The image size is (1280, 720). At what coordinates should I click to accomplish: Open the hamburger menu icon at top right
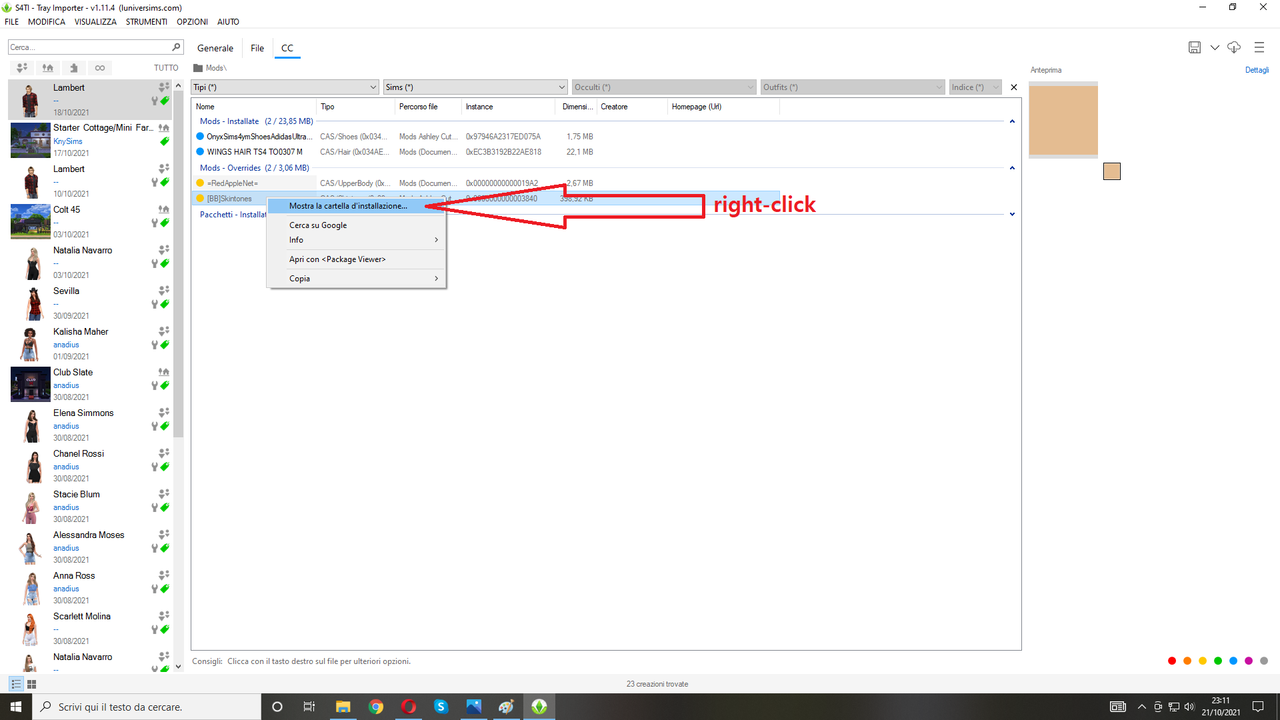(1260, 47)
